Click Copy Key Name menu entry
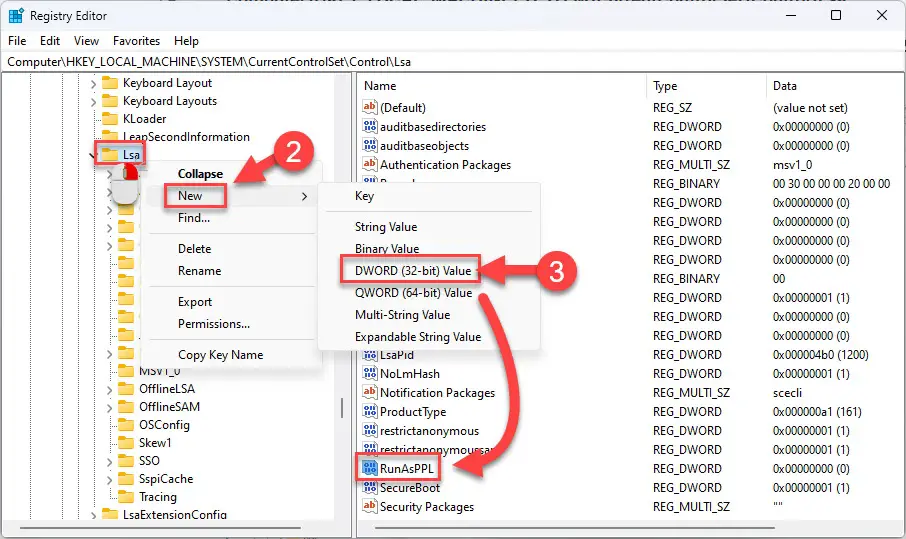906x539 pixels. click(x=220, y=355)
